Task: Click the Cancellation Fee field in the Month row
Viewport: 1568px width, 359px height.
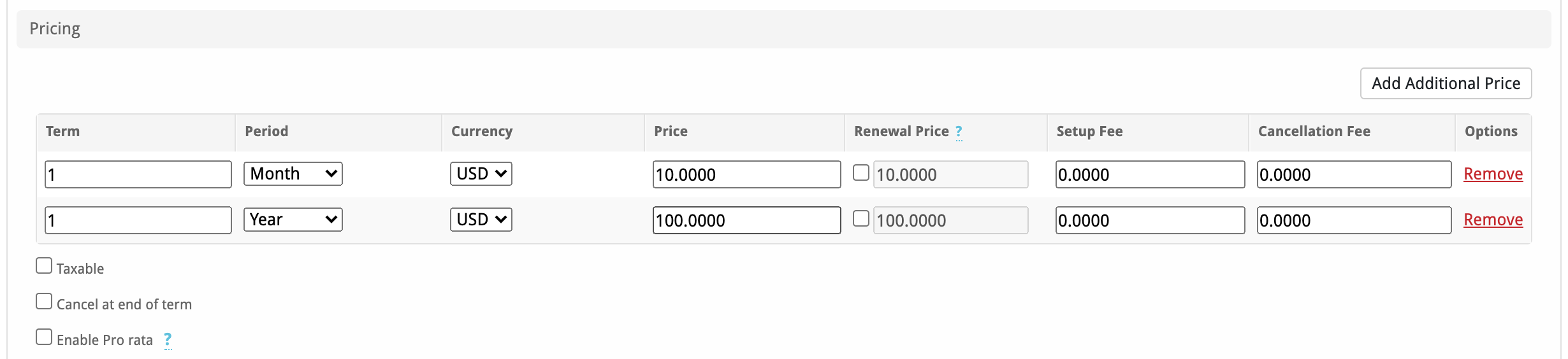Action: point(1354,174)
